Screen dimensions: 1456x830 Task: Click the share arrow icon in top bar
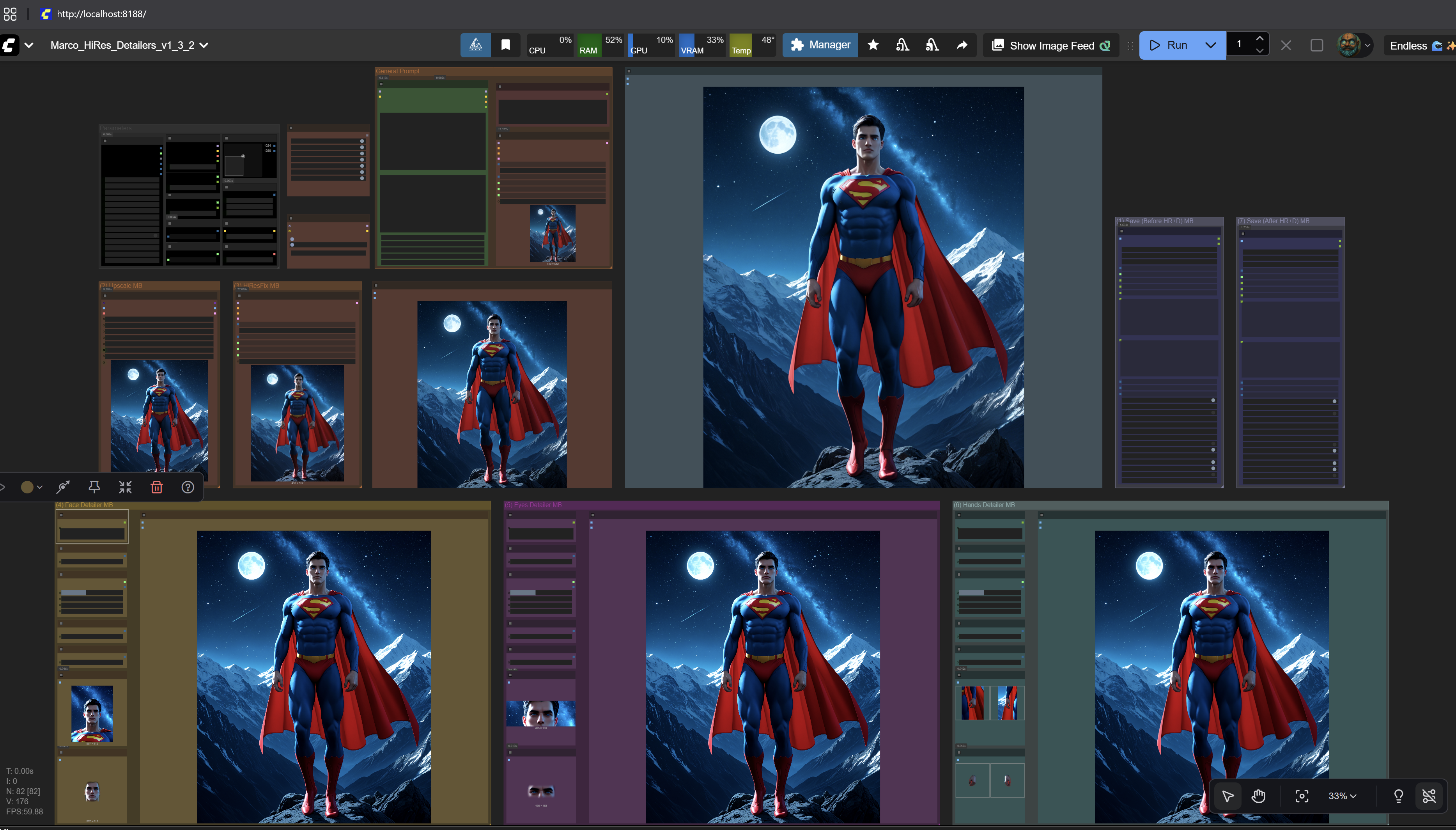[961, 45]
